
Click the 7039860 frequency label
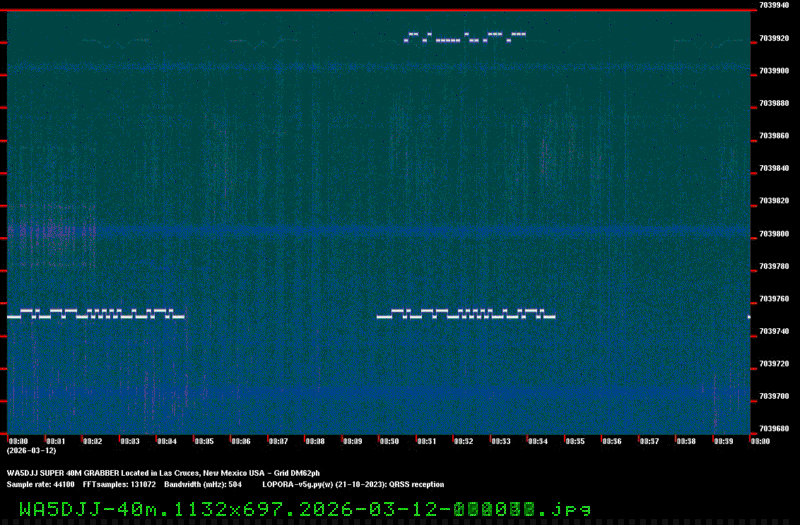774,136
